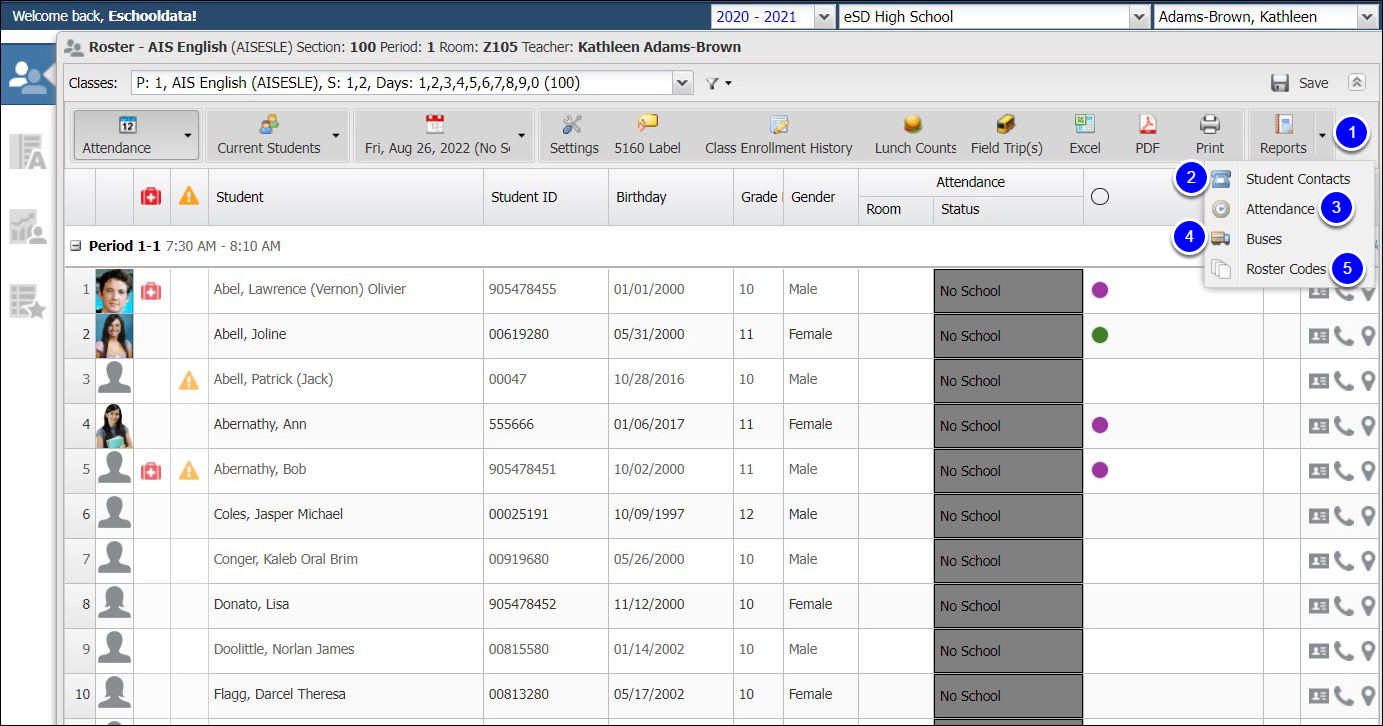This screenshot has width=1383, height=726.
Task: Open the contact card icon for Abell, Joline
Action: (1319, 335)
